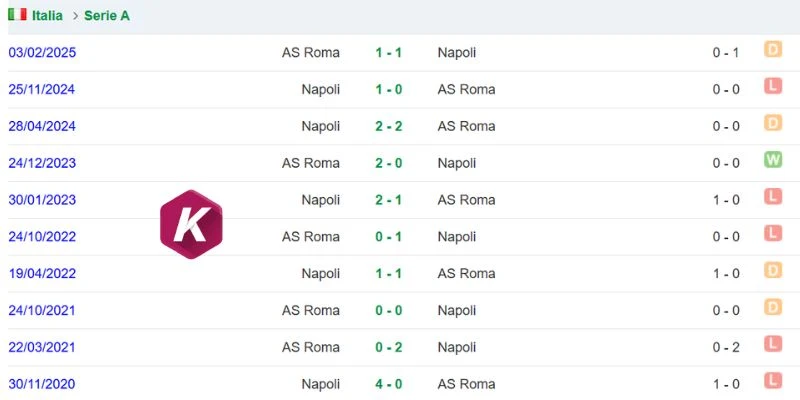Open the Italia breadcrumb link
The width and height of the screenshot is (800, 400).
pos(47,16)
